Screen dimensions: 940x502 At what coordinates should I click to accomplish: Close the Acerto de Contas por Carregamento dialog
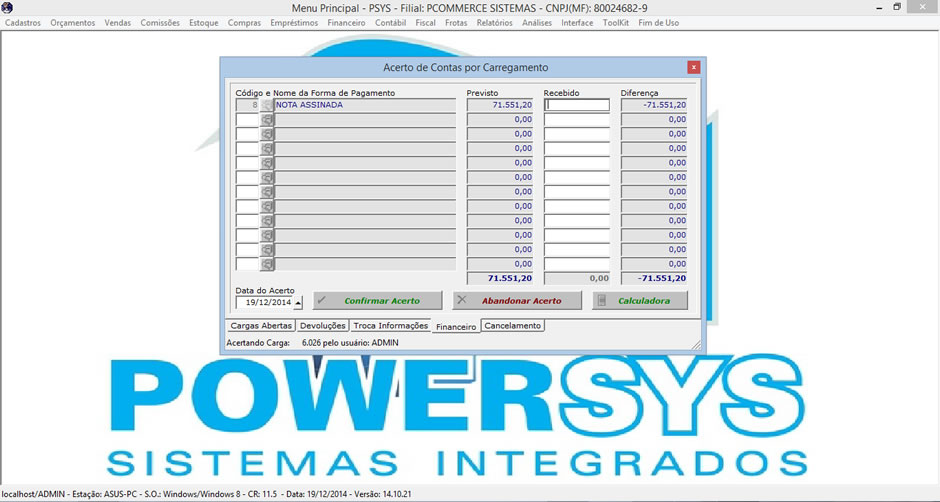[694, 67]
